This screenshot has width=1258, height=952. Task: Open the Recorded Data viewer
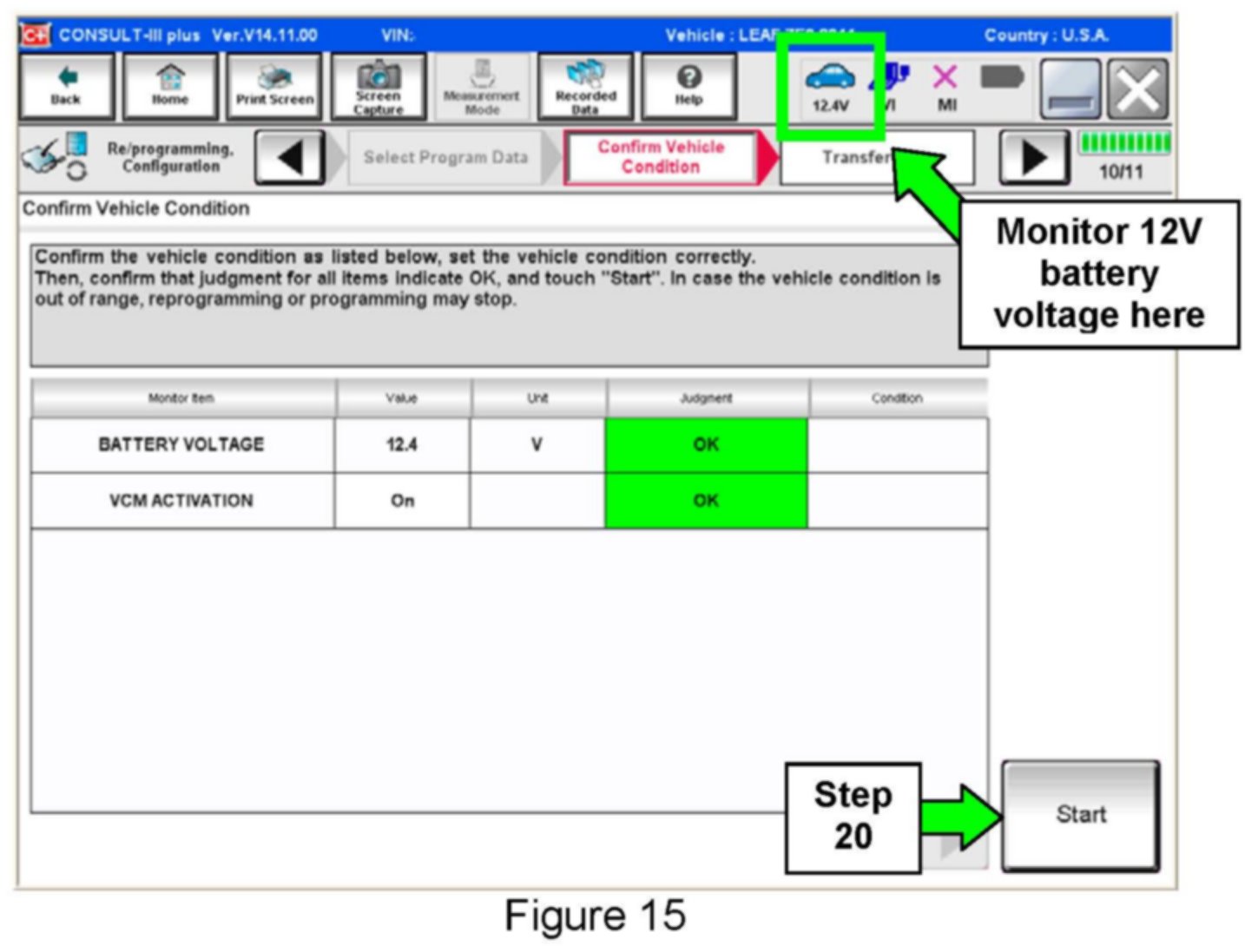click(585, 87)
